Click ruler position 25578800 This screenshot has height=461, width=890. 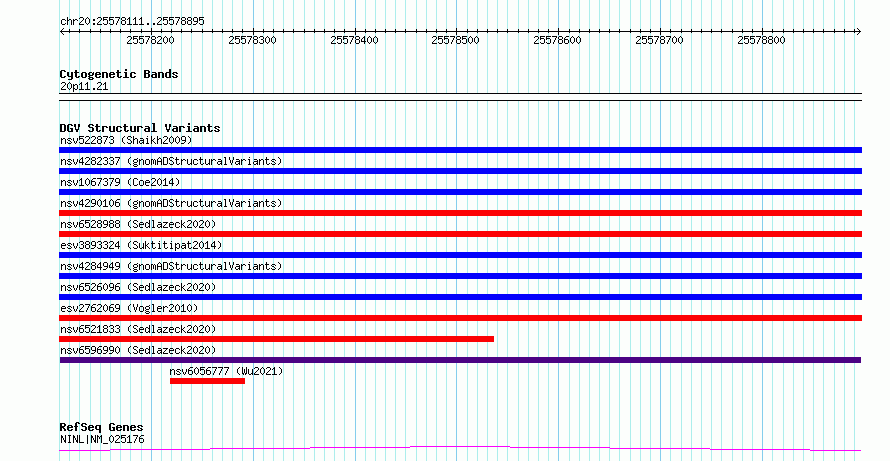coord(761,40)
